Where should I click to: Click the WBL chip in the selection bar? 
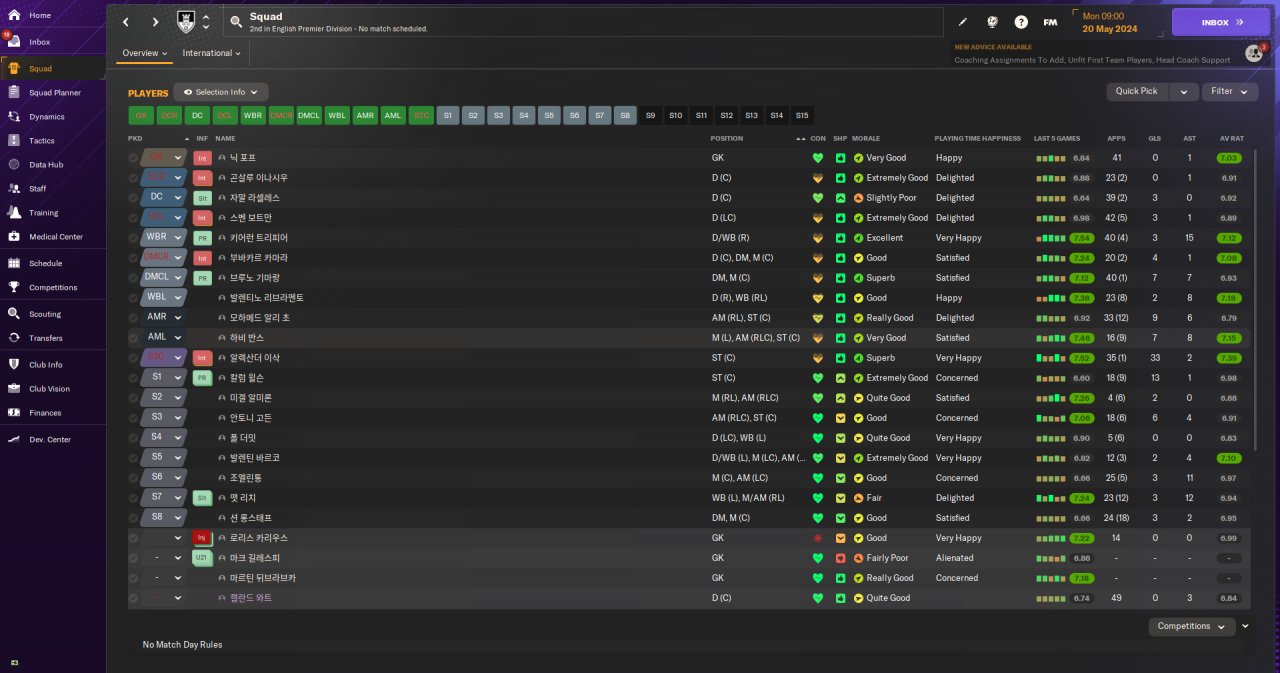(338, 115)
